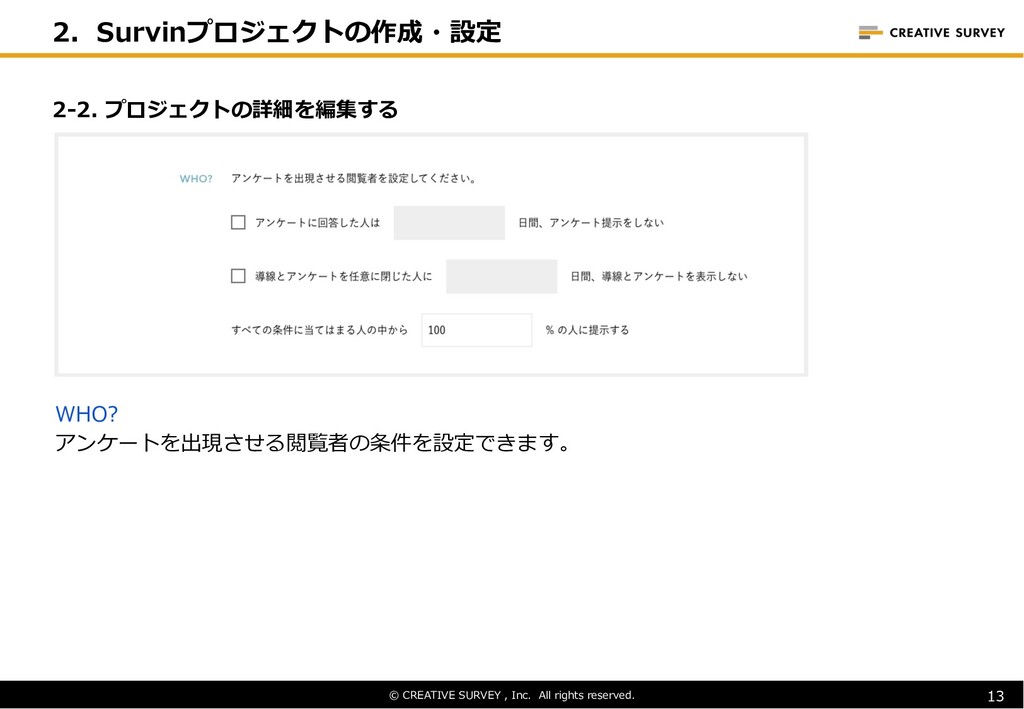This screenshot has width=1024, height=709.
Task: Click the copyright notice in the footer
Action: (512, 695)
